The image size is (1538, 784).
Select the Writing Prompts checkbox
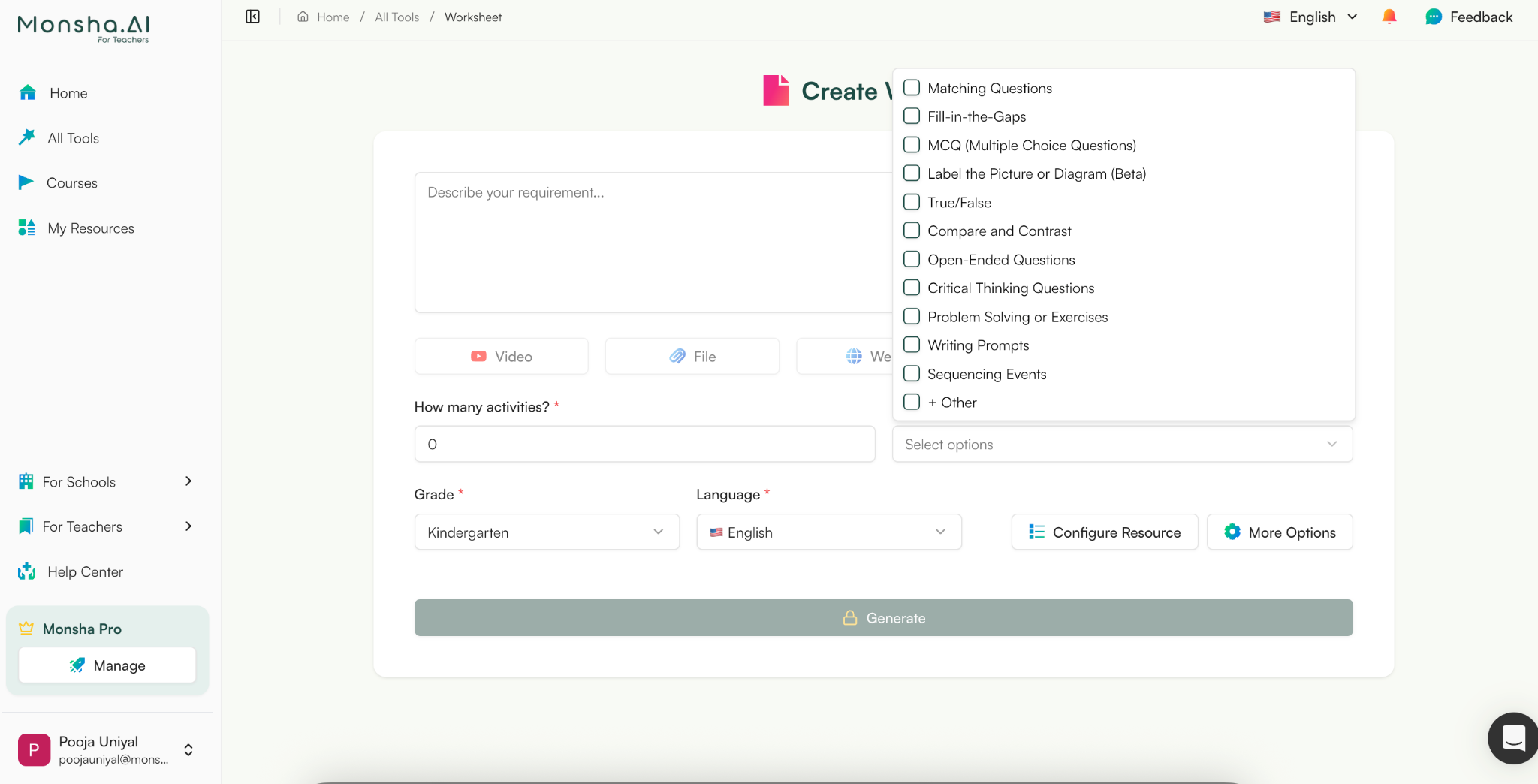(911, 344)
